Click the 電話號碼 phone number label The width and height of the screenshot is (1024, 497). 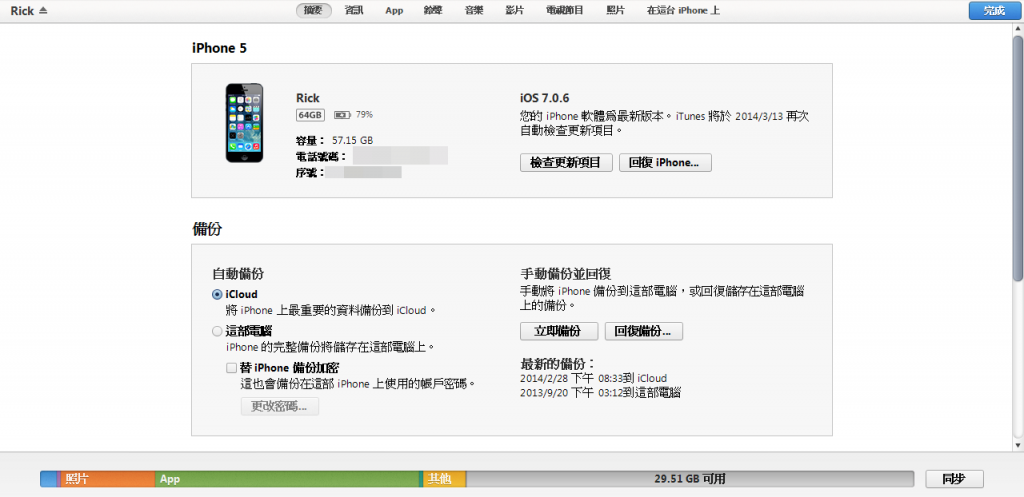pos(321,157)
